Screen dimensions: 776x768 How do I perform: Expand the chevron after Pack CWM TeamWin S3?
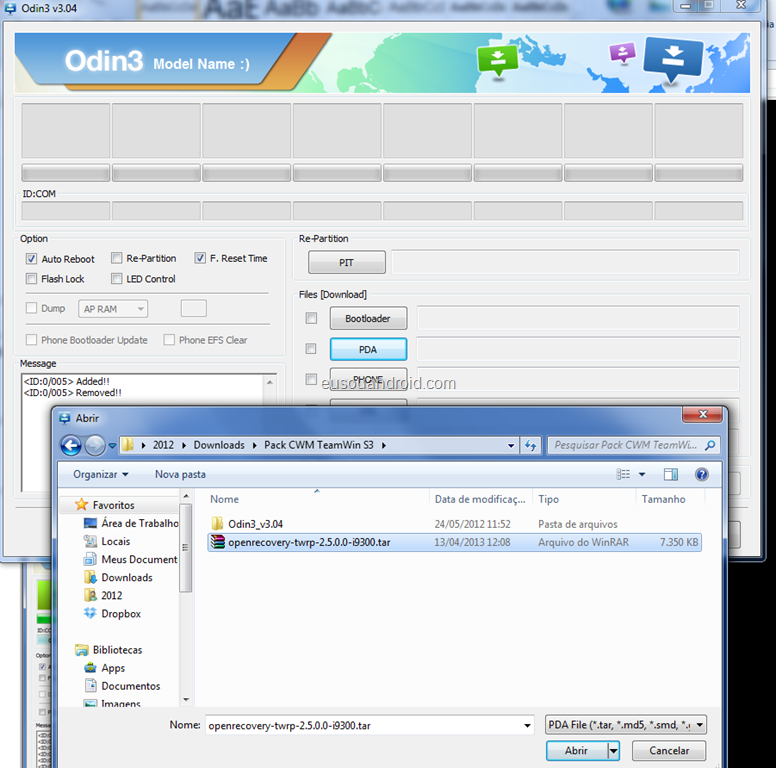(384, 445)
